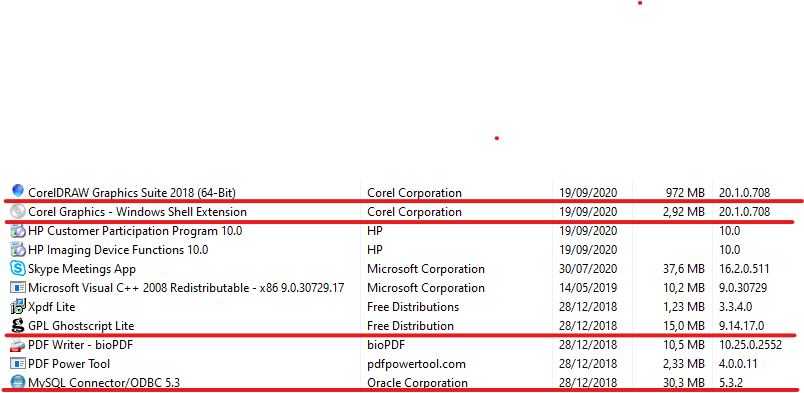Viewport: 804px width, 393px height.
Task: Click the MySQL Connector/ODBC 5.3 icon
Action: (18, 382)
